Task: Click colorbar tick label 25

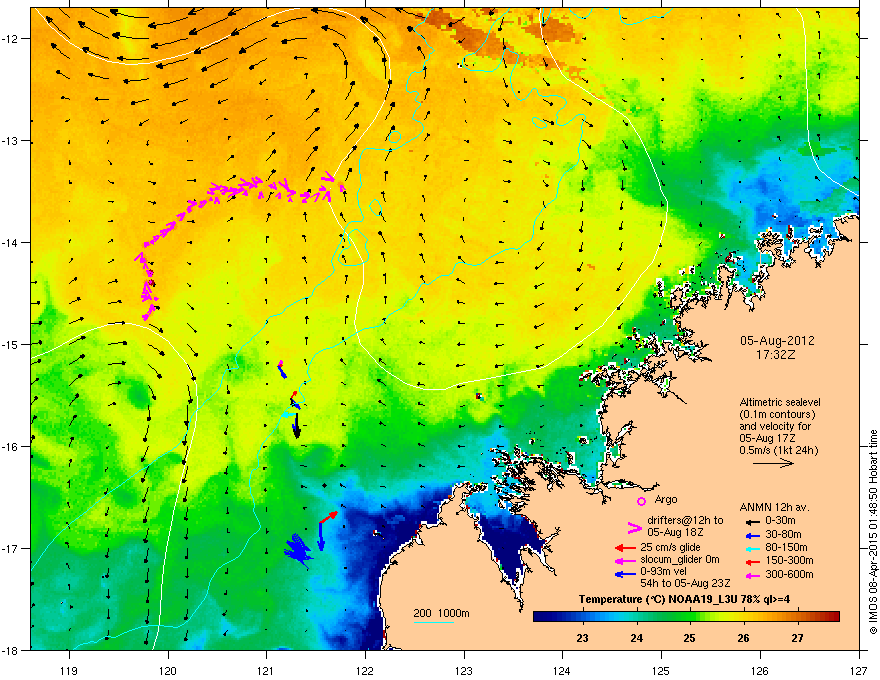Action: (x=690, y=638)
